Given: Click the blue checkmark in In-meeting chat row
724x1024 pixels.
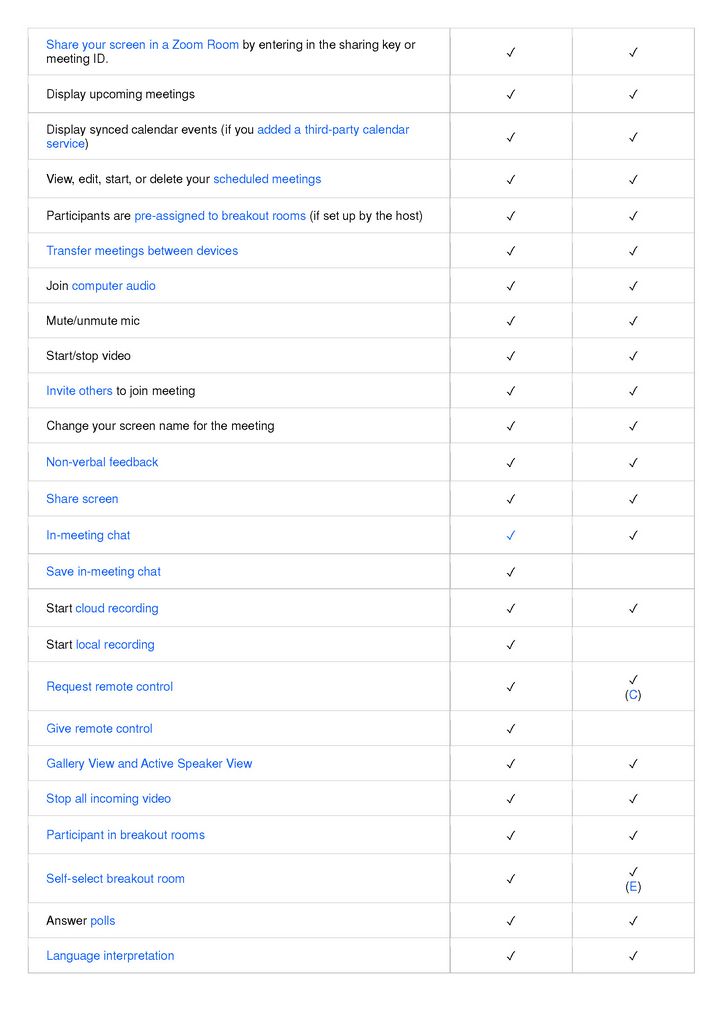Looking at the screenshot, I should [x=511, y=536].
